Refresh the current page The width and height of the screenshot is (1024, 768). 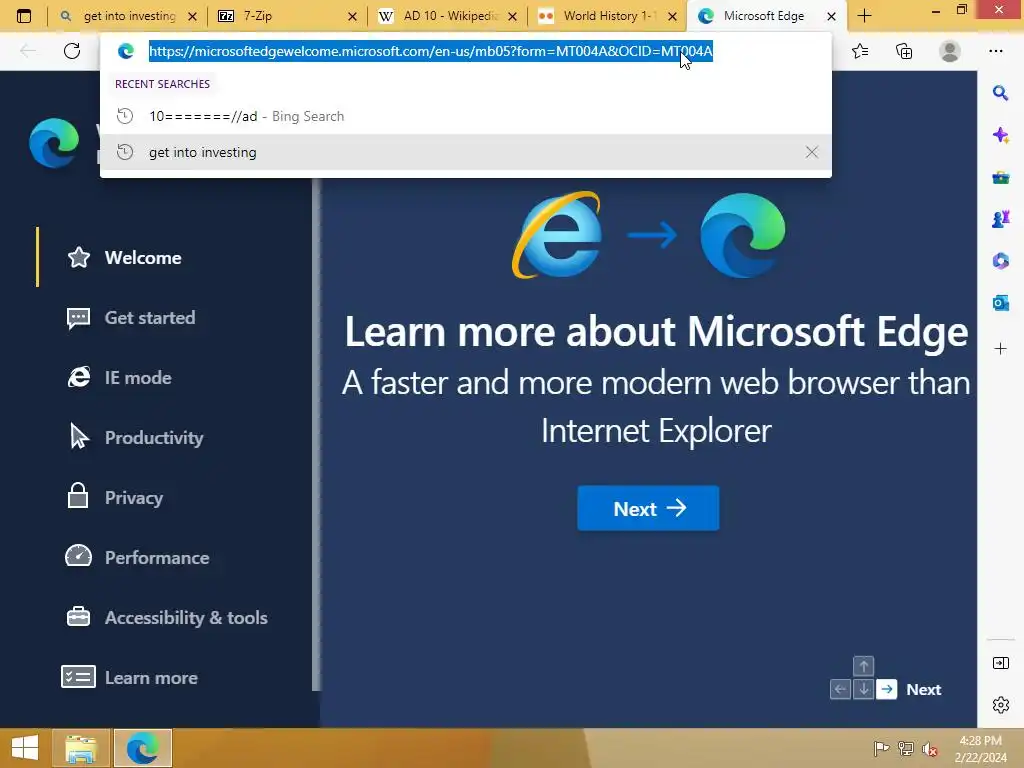(72, 51)
